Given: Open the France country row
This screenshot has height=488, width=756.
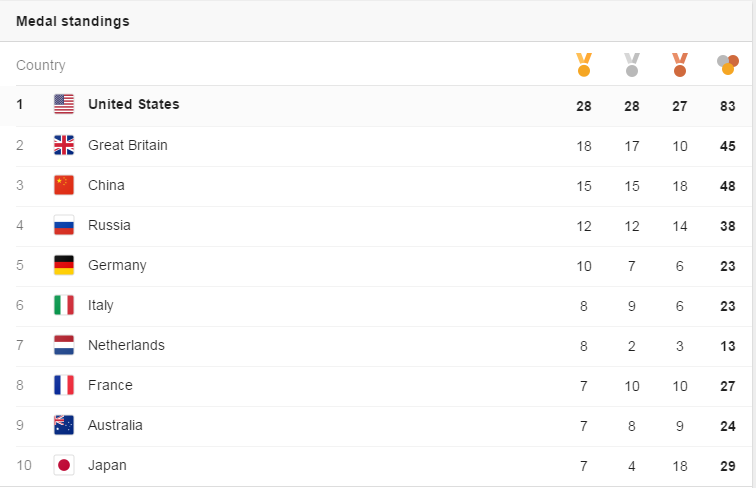Looking at the screenshot, I should click(384, 386).
